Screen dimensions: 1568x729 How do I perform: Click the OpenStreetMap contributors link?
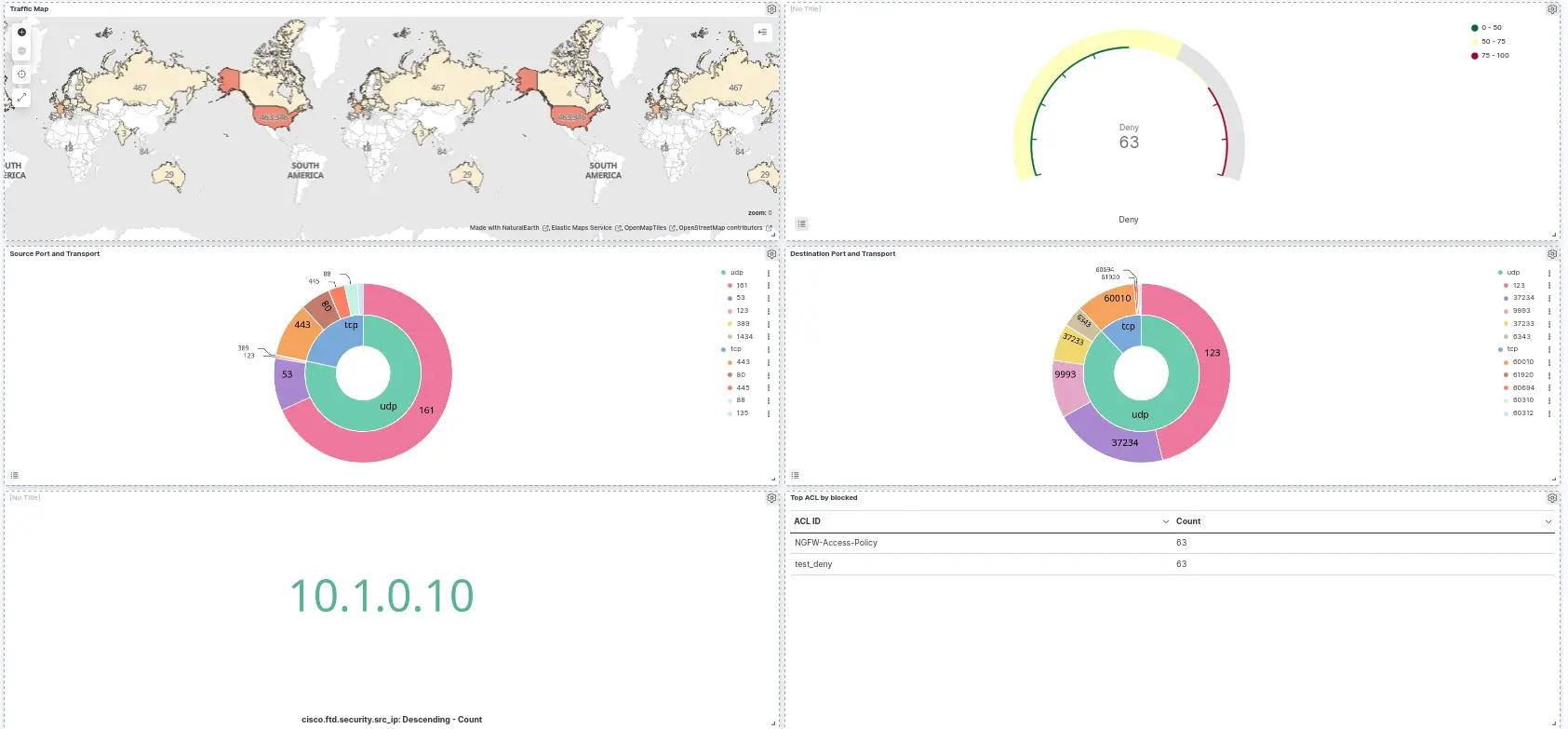tap(720, 228)
